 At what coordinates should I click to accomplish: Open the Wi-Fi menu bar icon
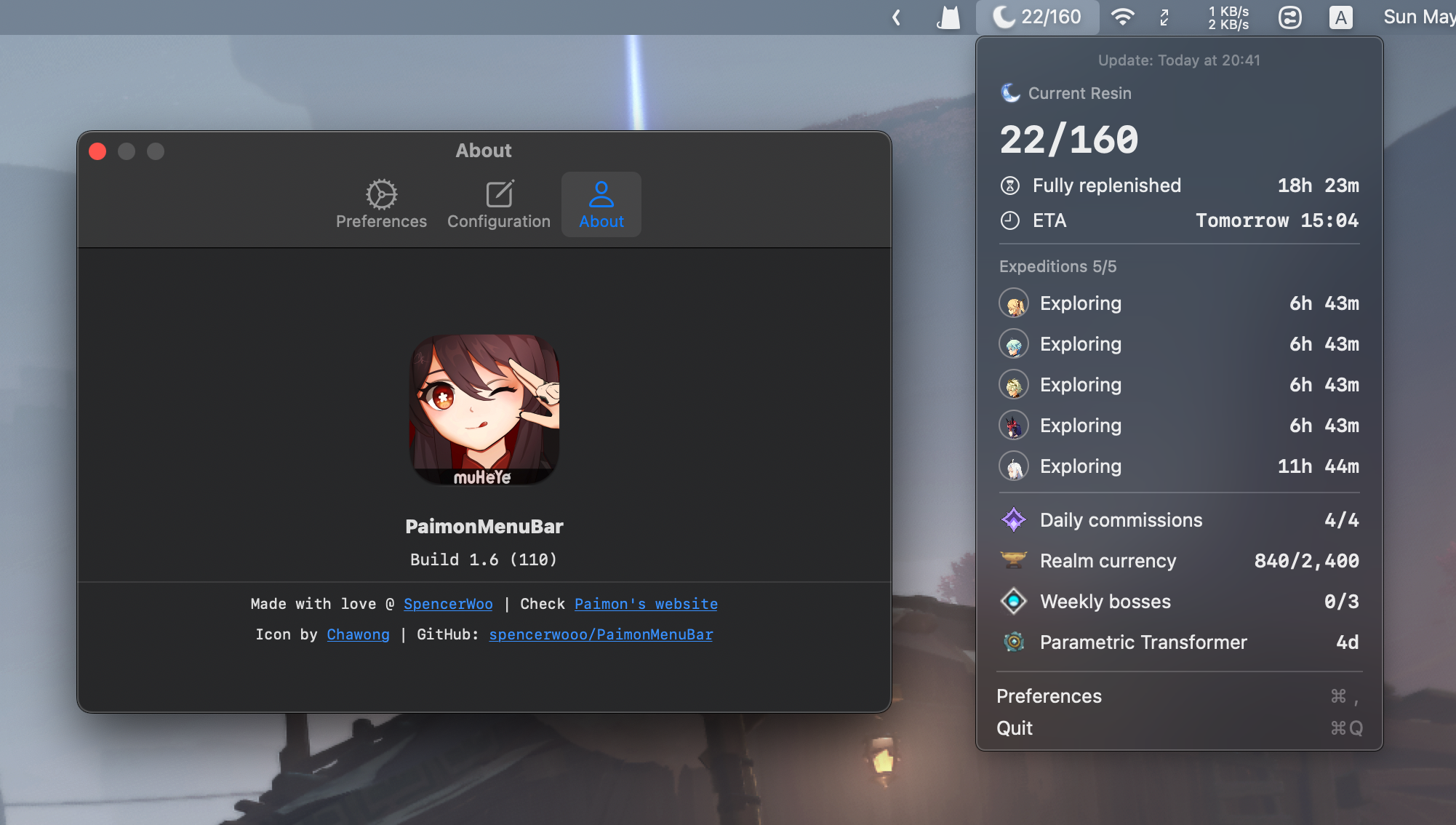click(1123, 17)
